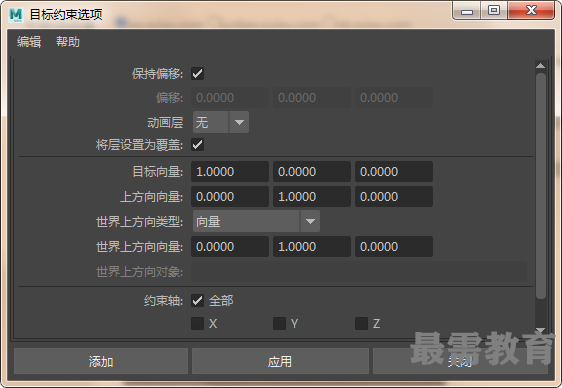The width and height of the screenshot is (562, 388).
Task: Enable the Z constraint axis checkbox
Action: pos(361,324)
